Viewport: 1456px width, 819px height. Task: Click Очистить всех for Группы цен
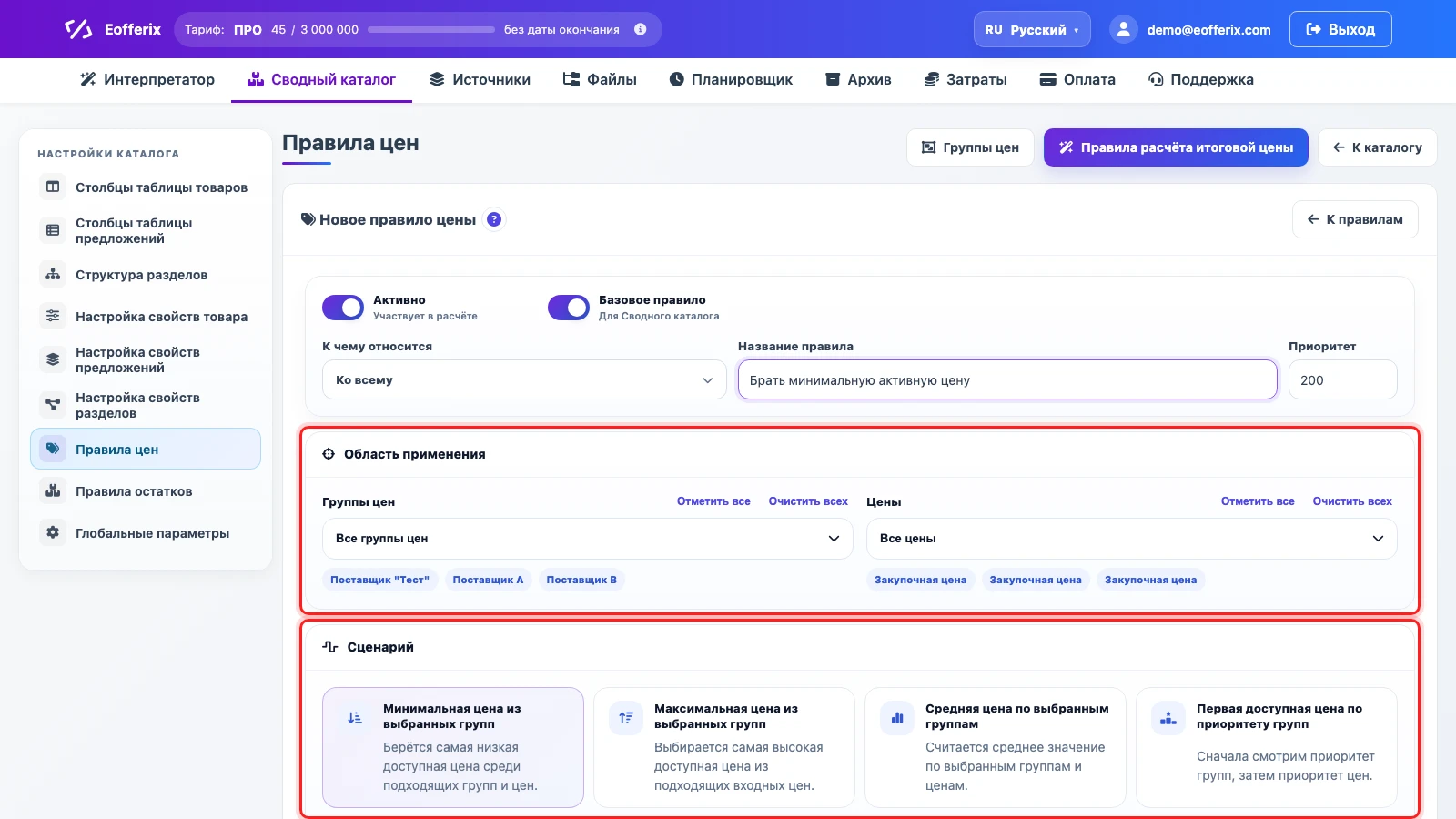click(x=808, y=501)
